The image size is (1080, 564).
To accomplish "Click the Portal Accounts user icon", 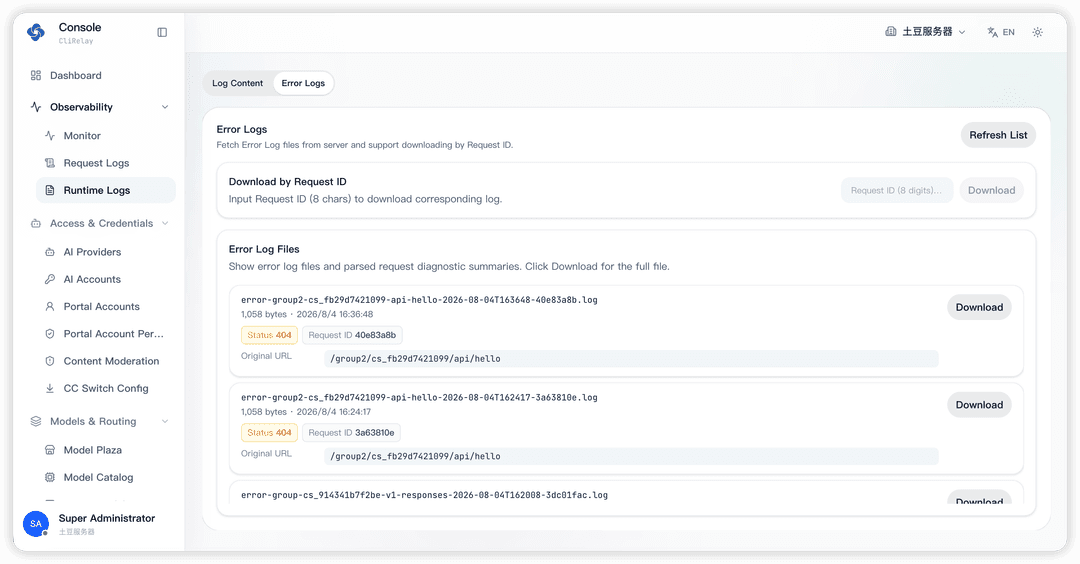I will (x=50, y=306).
